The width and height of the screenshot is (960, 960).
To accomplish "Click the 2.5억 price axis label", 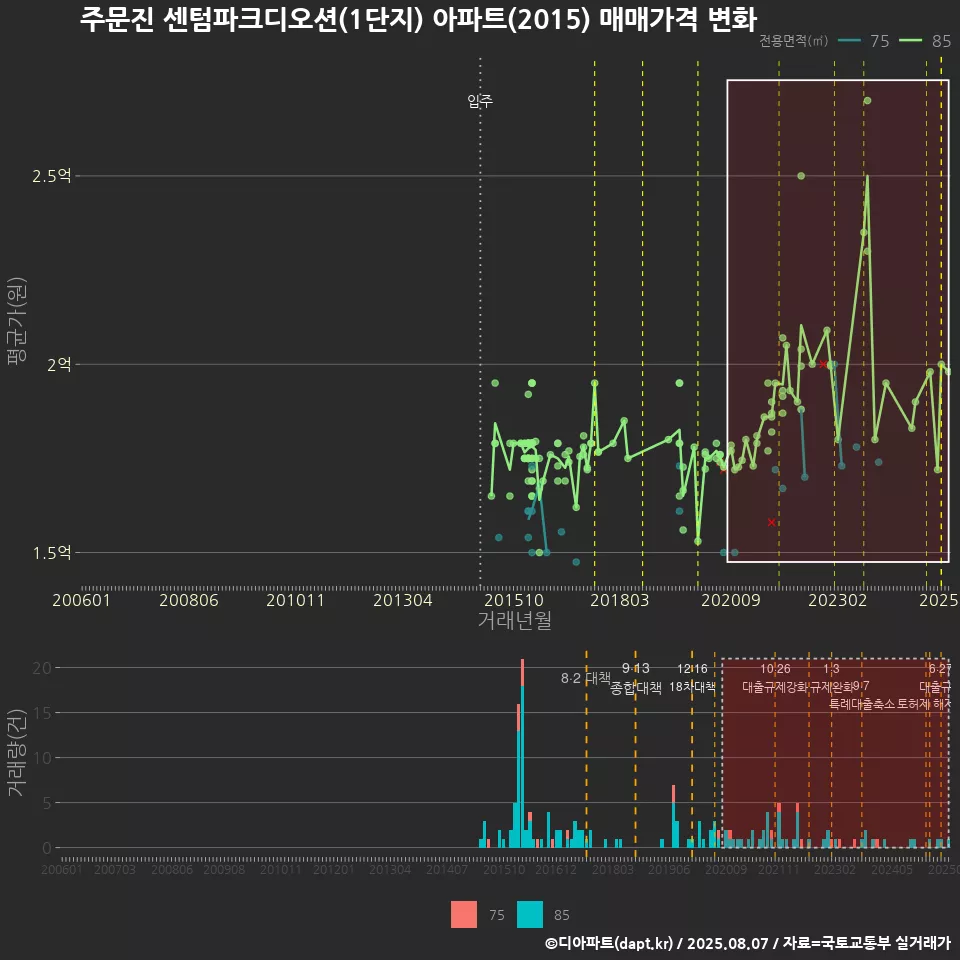I will pyautogui.click(x=51, y=176).
